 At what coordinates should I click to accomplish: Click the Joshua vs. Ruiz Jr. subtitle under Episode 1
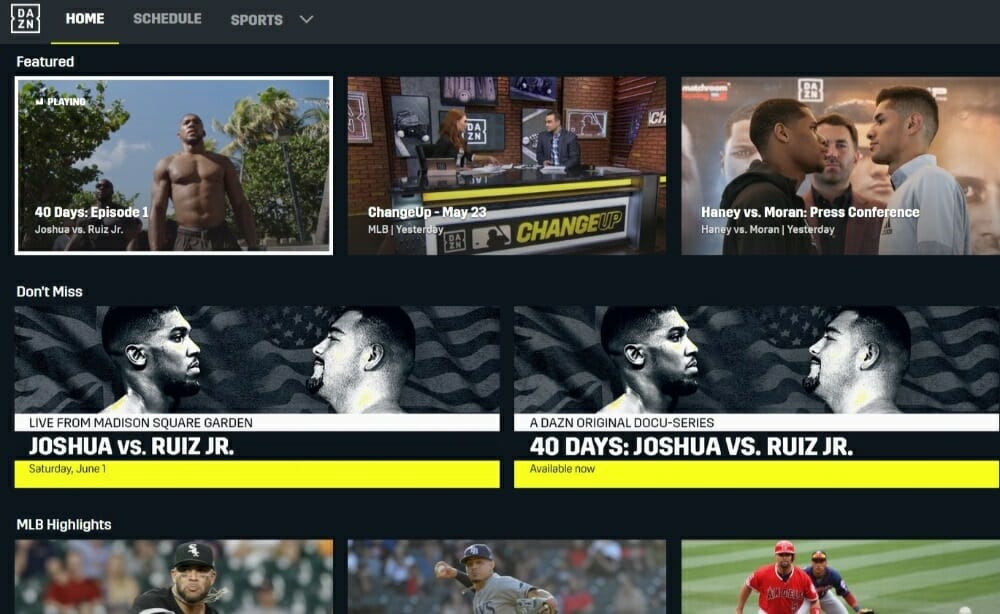point(79,230)
